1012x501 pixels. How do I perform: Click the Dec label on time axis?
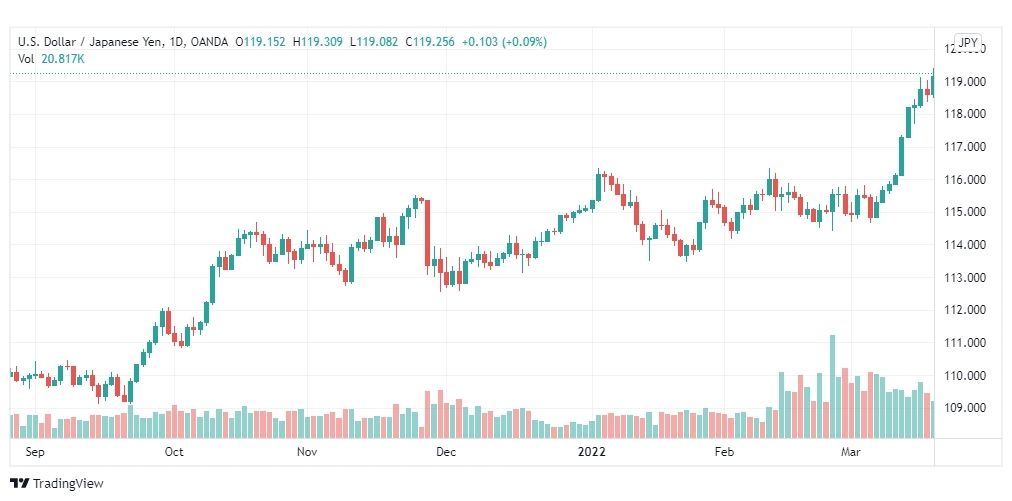(x=445, y=452)
